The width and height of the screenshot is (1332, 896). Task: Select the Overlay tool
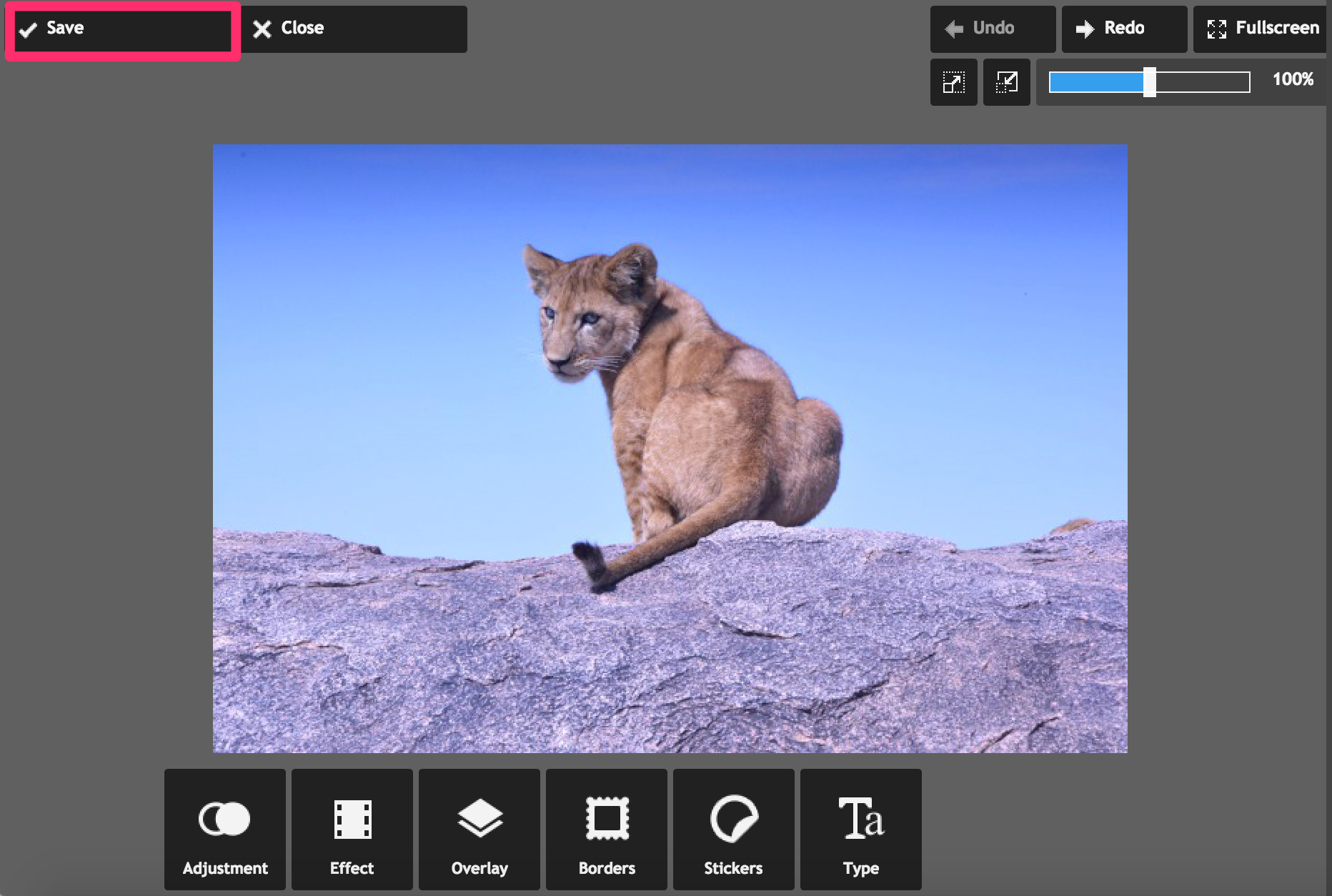[x=479, y=830]
